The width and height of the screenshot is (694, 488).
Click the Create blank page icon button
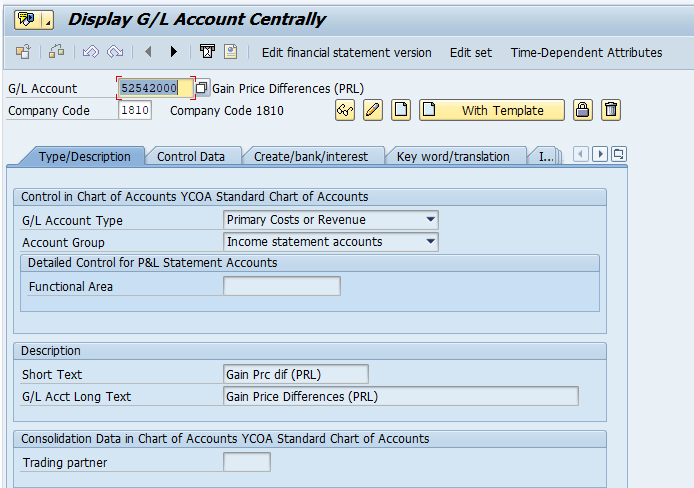(401, 110)
